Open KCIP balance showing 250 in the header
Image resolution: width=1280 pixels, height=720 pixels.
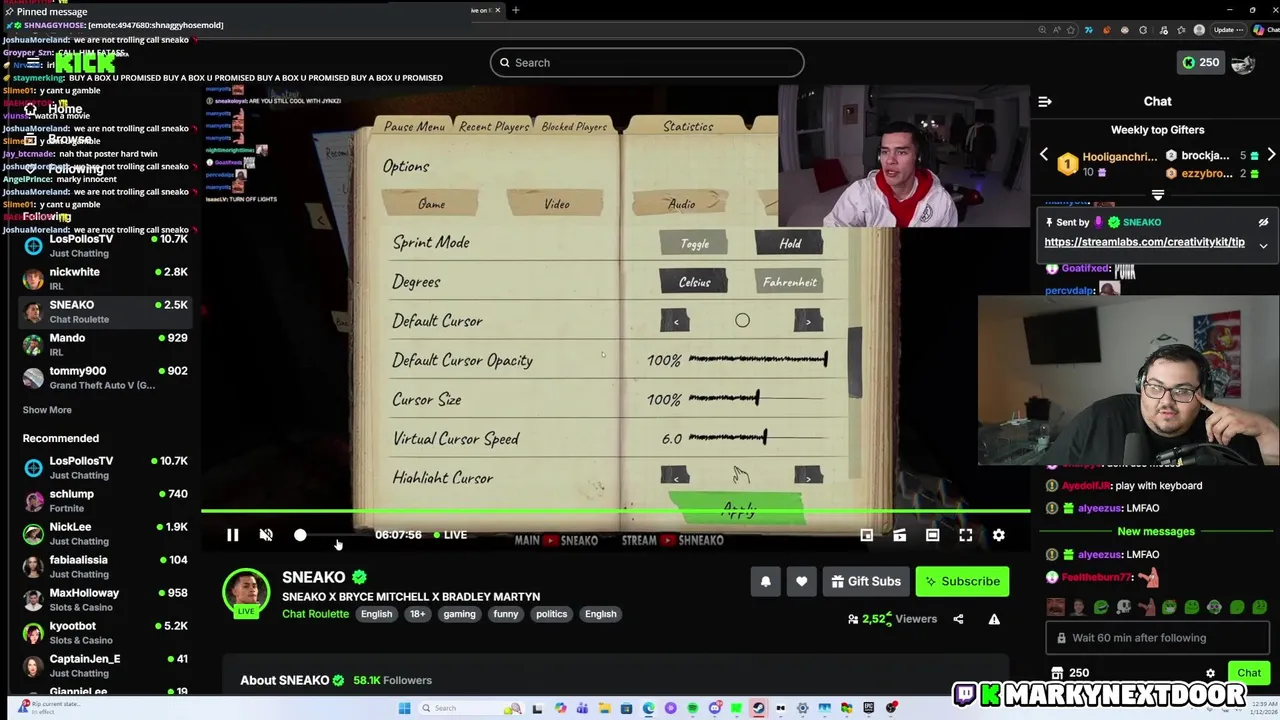[1200, 62]
